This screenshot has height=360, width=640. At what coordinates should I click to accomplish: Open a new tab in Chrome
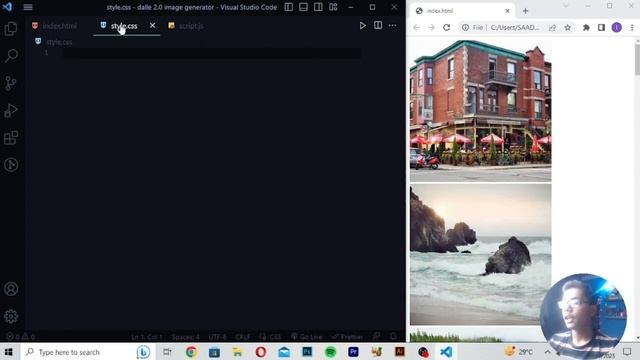[525, 11]
